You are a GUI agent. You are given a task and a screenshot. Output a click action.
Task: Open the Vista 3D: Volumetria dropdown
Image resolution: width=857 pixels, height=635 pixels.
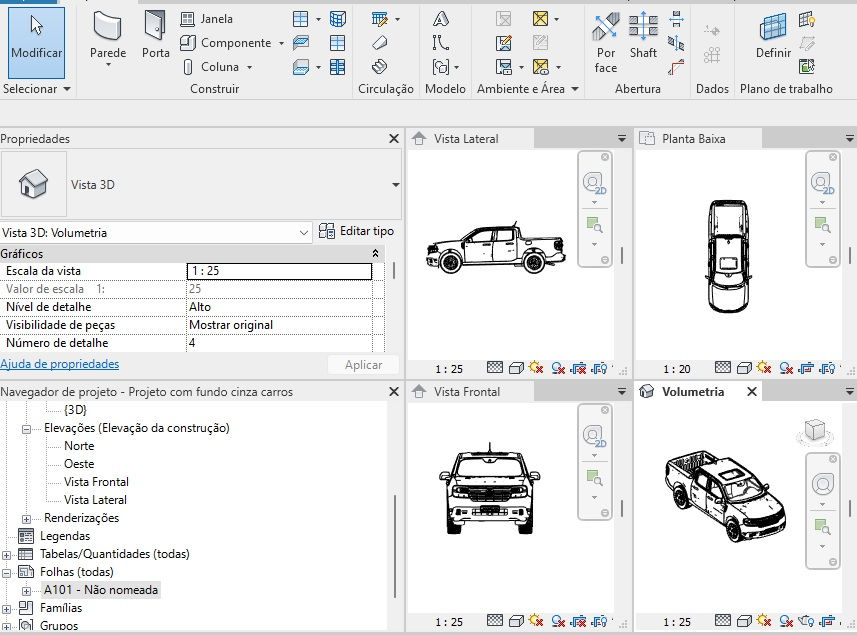tap(156, 233)
